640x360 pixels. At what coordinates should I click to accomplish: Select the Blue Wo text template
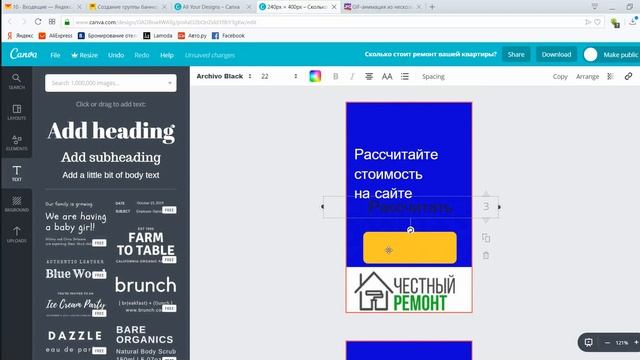click(76, 269)
